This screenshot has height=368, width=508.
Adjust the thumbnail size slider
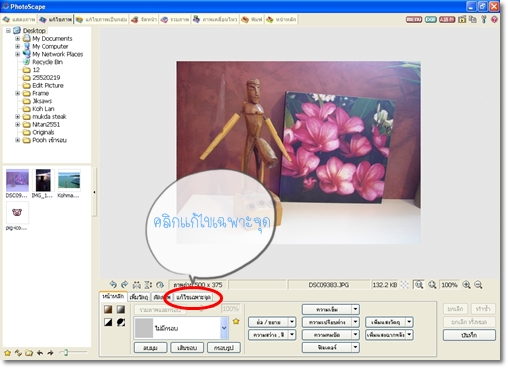pos(66,352)
